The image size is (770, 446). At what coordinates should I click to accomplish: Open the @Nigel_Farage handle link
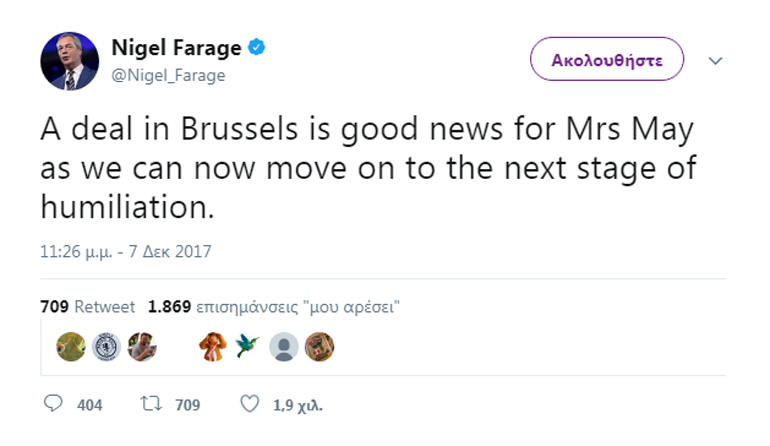(x=168, y=75)
